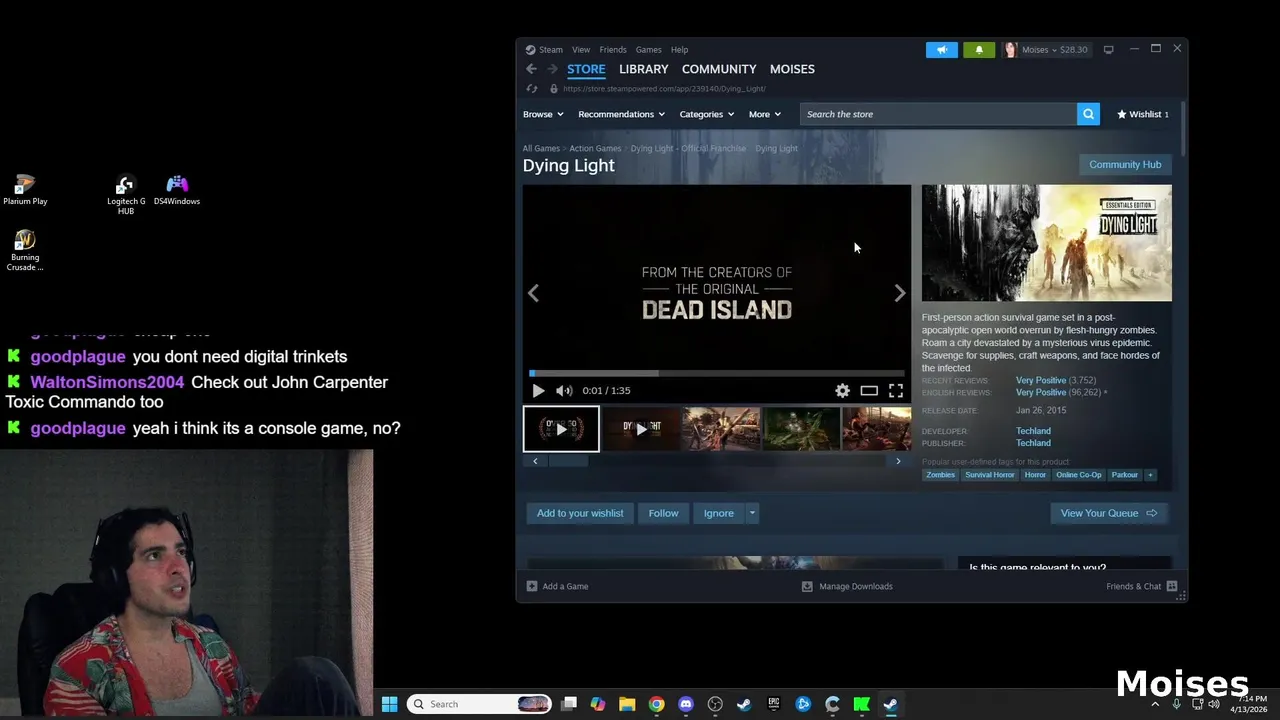Click the store page vertical scrollbar
This screenshot has height=720, width=1280.
click(x=1183, y=130)
